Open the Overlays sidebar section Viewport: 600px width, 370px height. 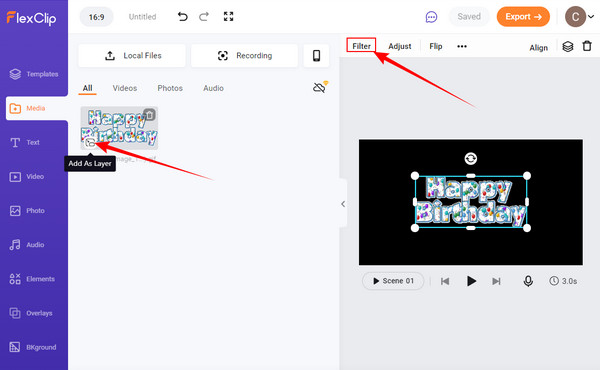(31, 313)
